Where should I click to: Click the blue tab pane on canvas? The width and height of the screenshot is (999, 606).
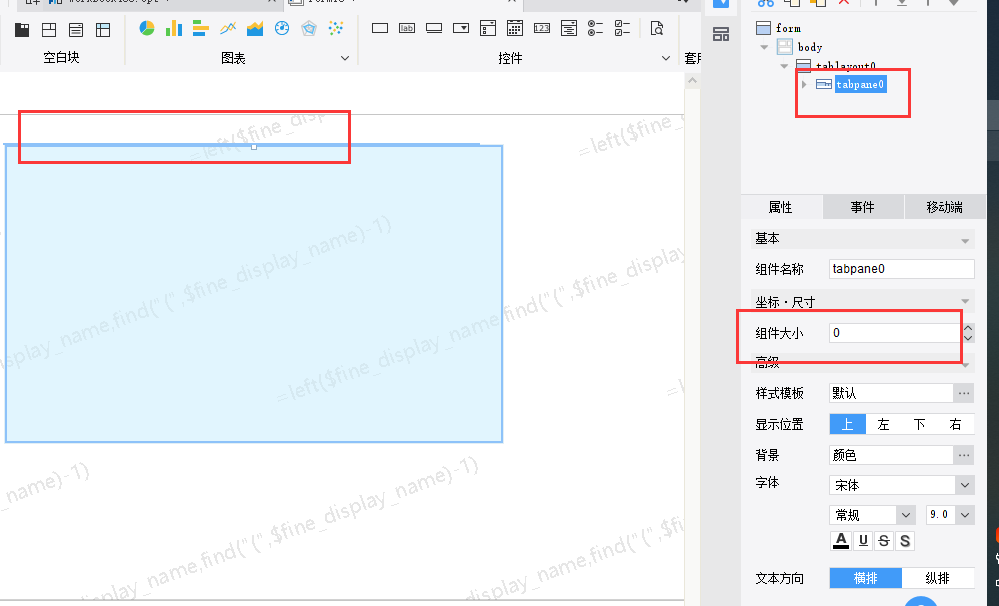point(254,293)
